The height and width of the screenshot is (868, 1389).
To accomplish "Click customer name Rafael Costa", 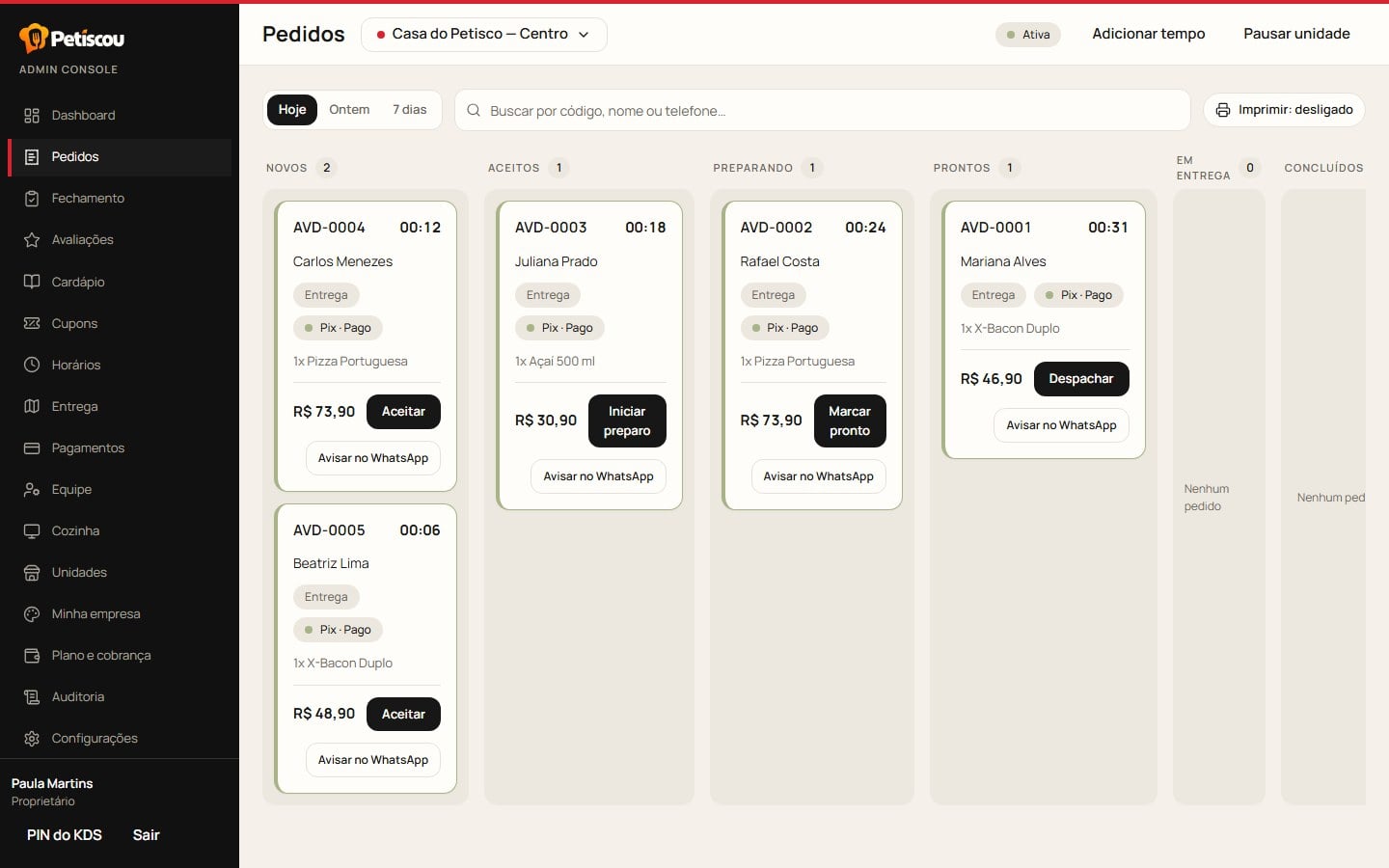I will [x=780, y=261].
